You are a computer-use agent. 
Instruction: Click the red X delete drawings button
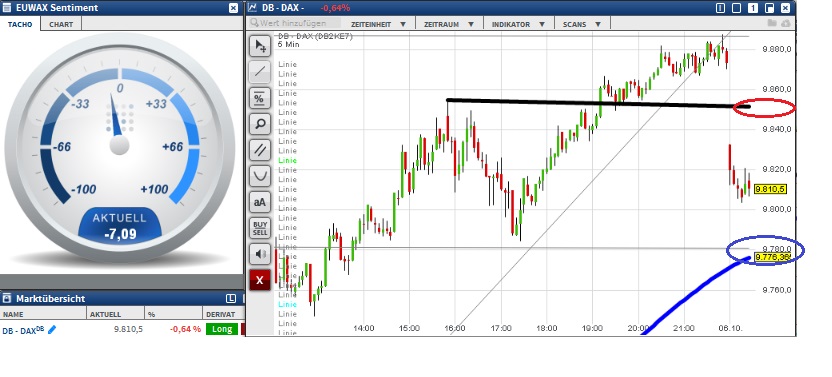point(260,280)
